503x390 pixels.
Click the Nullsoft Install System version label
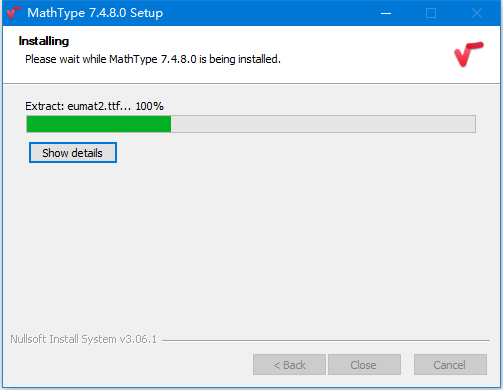83,339
